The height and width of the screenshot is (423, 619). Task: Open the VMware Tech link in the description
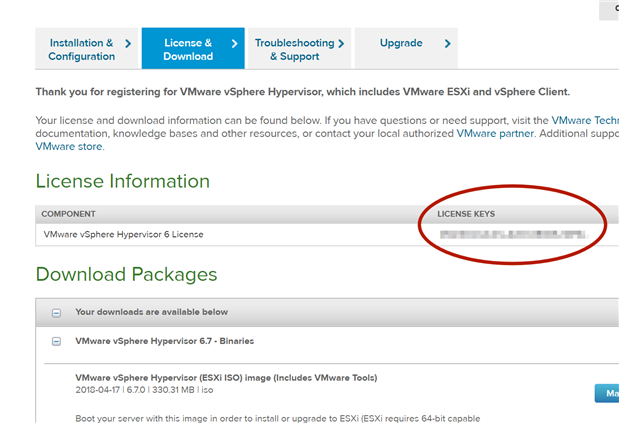(585, 120)
